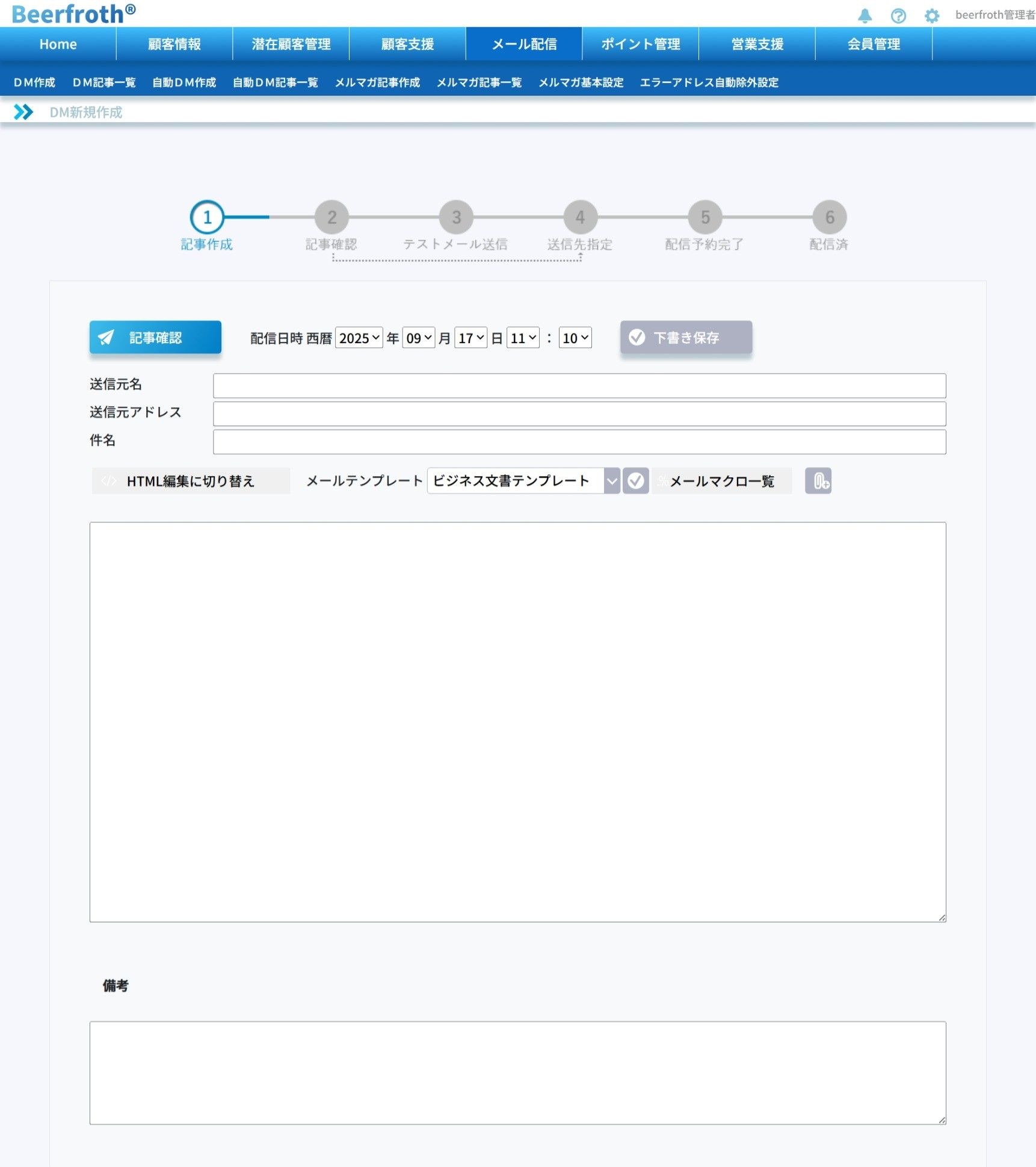Open settings gear icon in header
This screenshot has width=1036, height=1167.
coord(931,16)
